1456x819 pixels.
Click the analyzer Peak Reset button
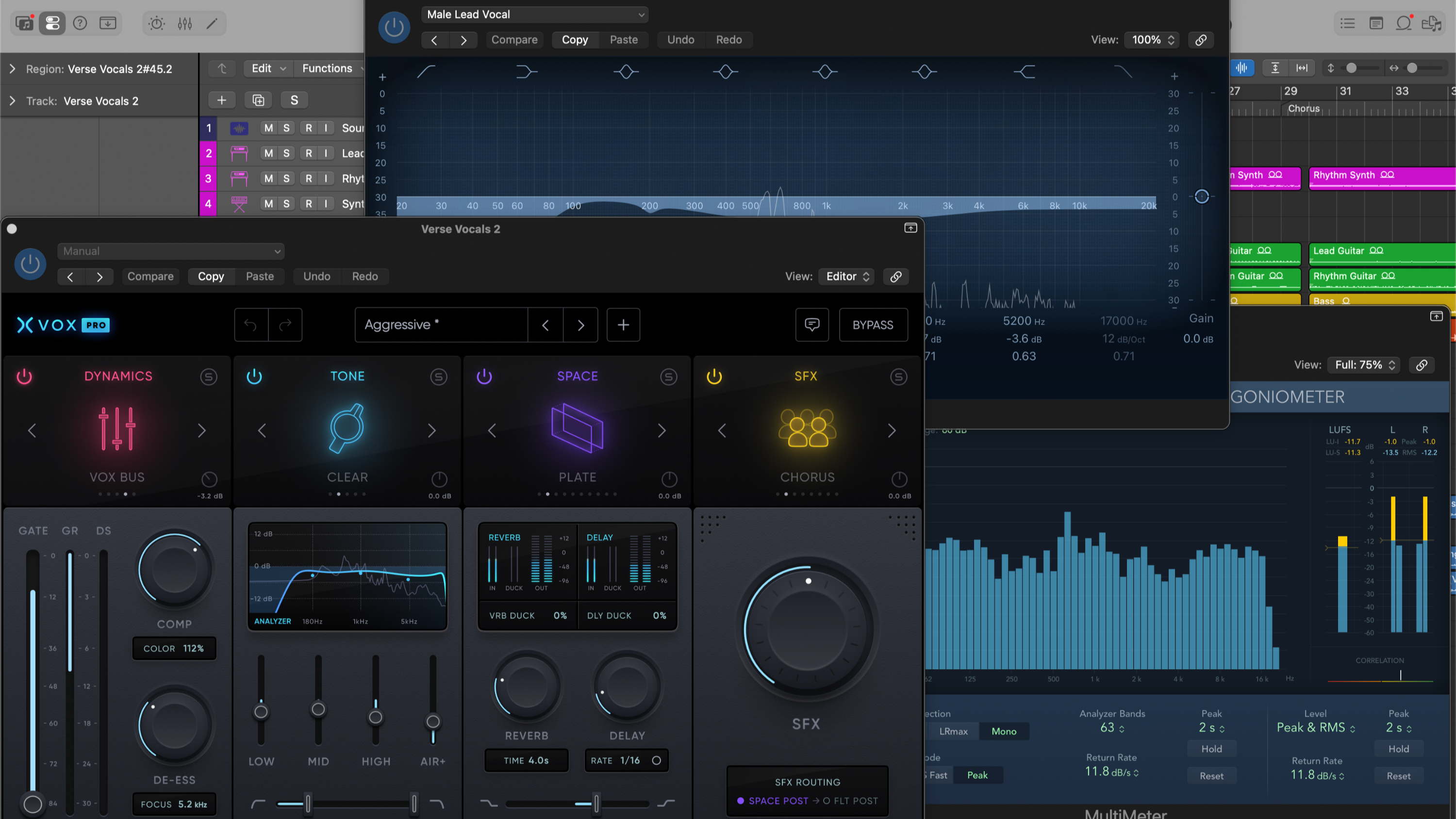(1211, 776)
